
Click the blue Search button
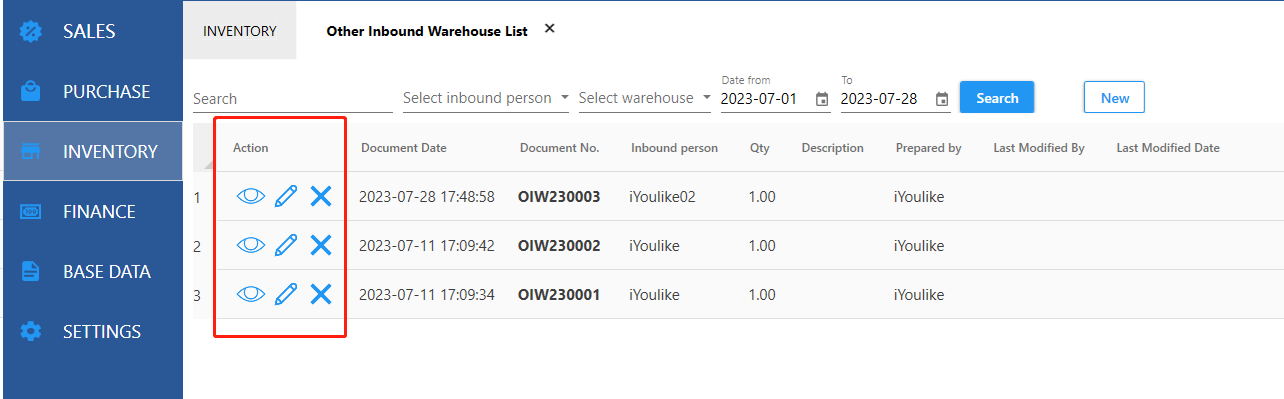[997, 97]
